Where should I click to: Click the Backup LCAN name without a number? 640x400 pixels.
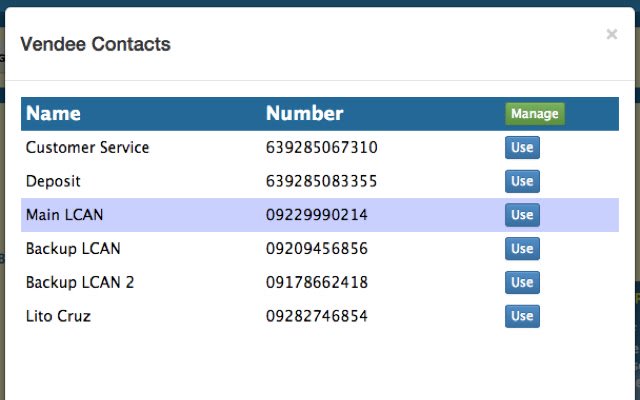73,249
